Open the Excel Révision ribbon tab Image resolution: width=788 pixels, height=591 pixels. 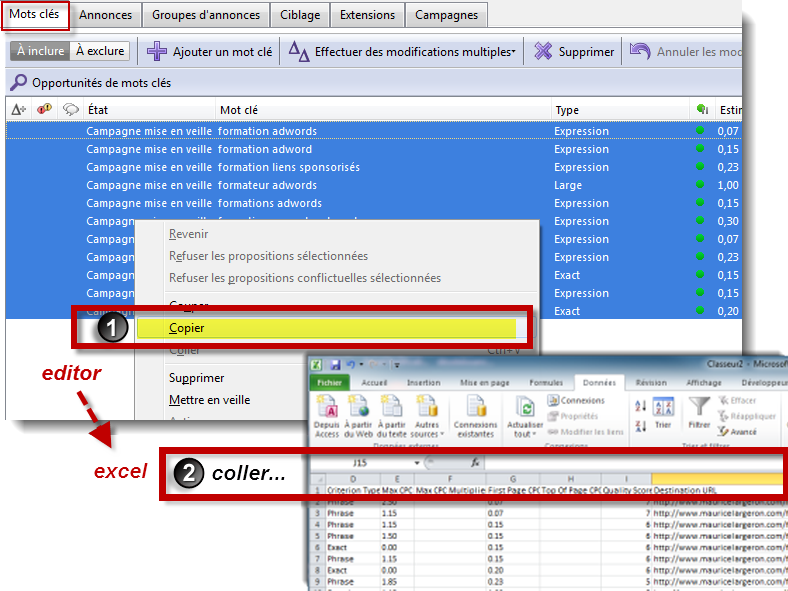651,383
